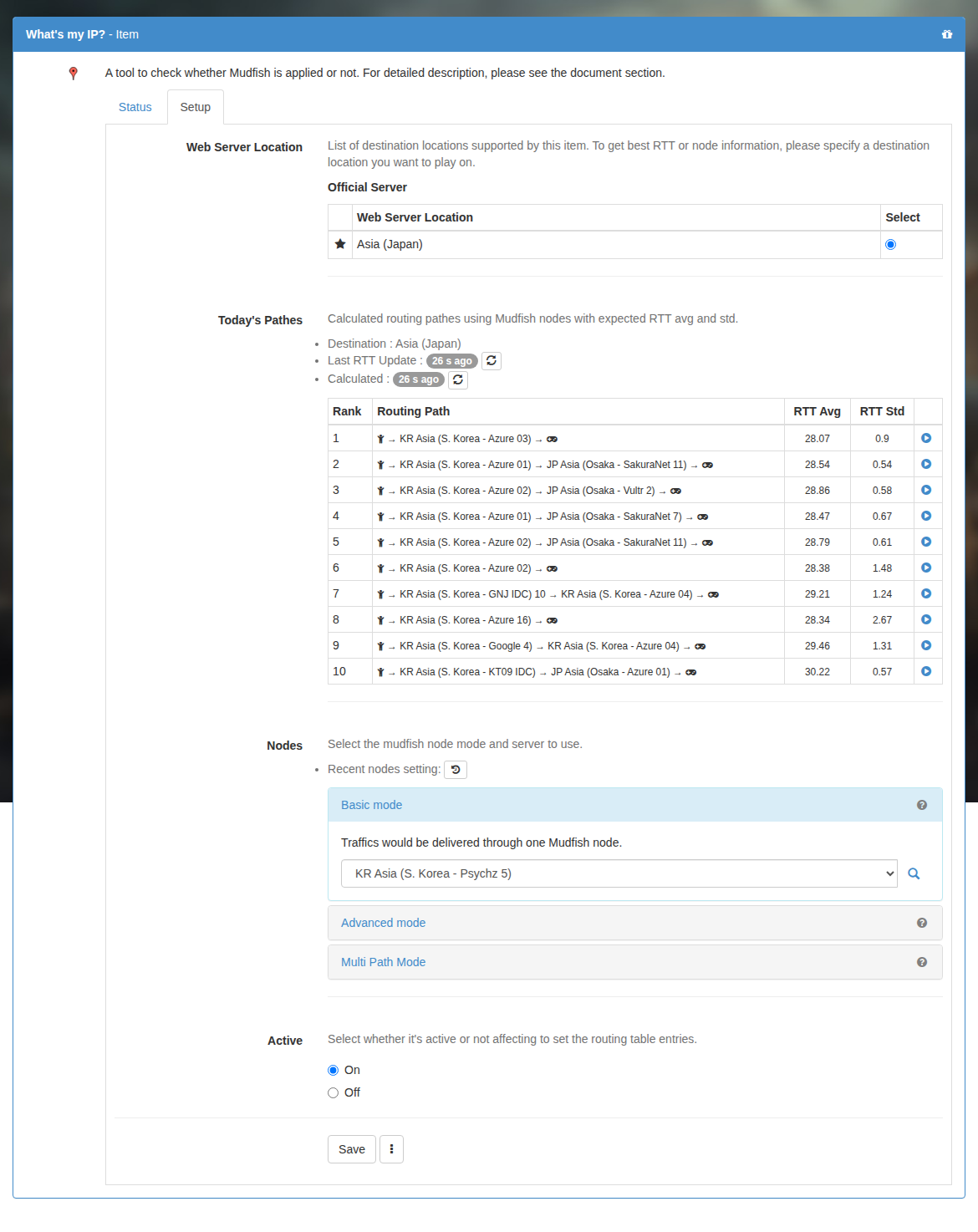
Task: Switch to the Setup tab
Action: click(x=196, y=107)
